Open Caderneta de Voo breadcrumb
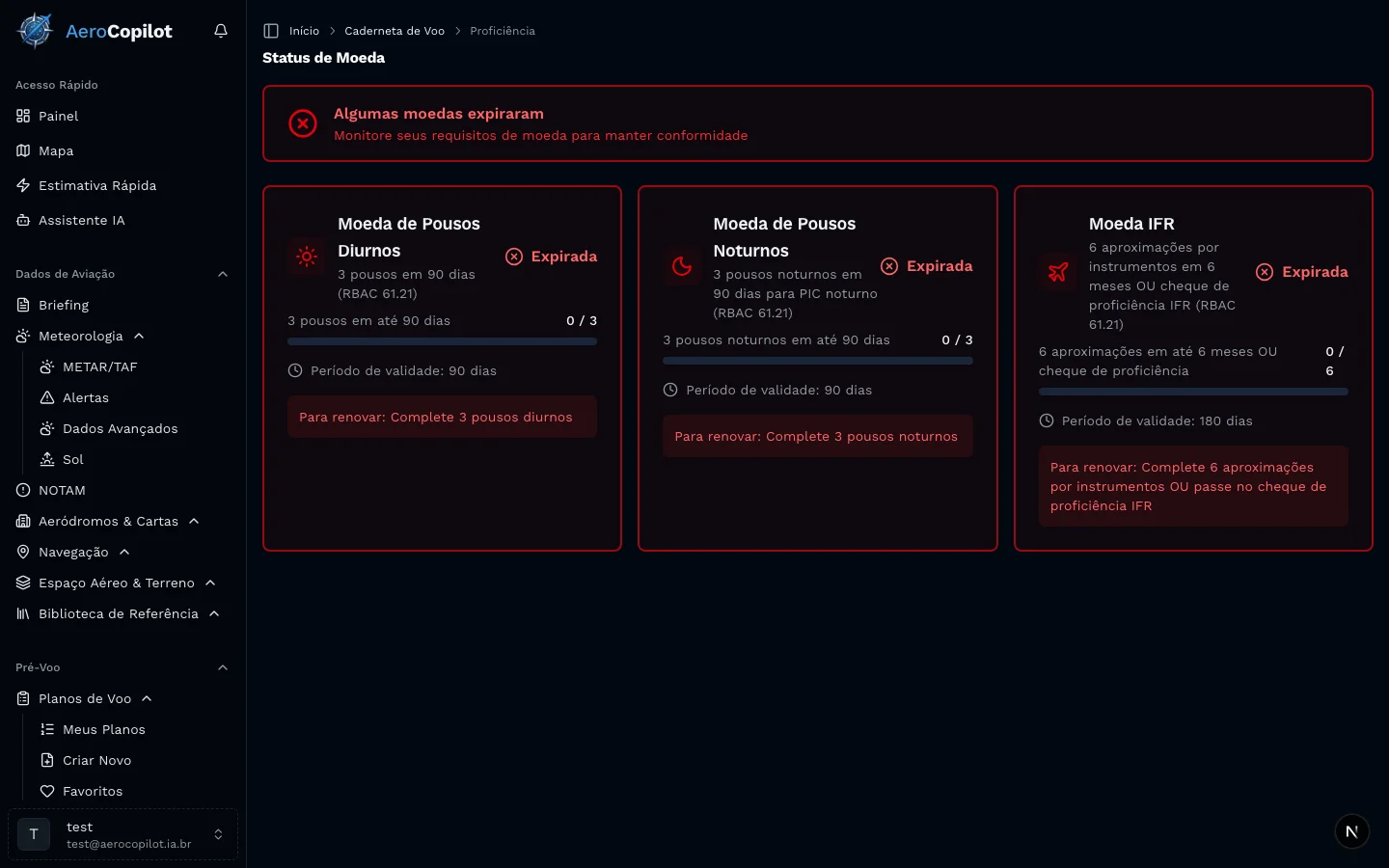Screen dimensions: 1389x868 (395, 31)
